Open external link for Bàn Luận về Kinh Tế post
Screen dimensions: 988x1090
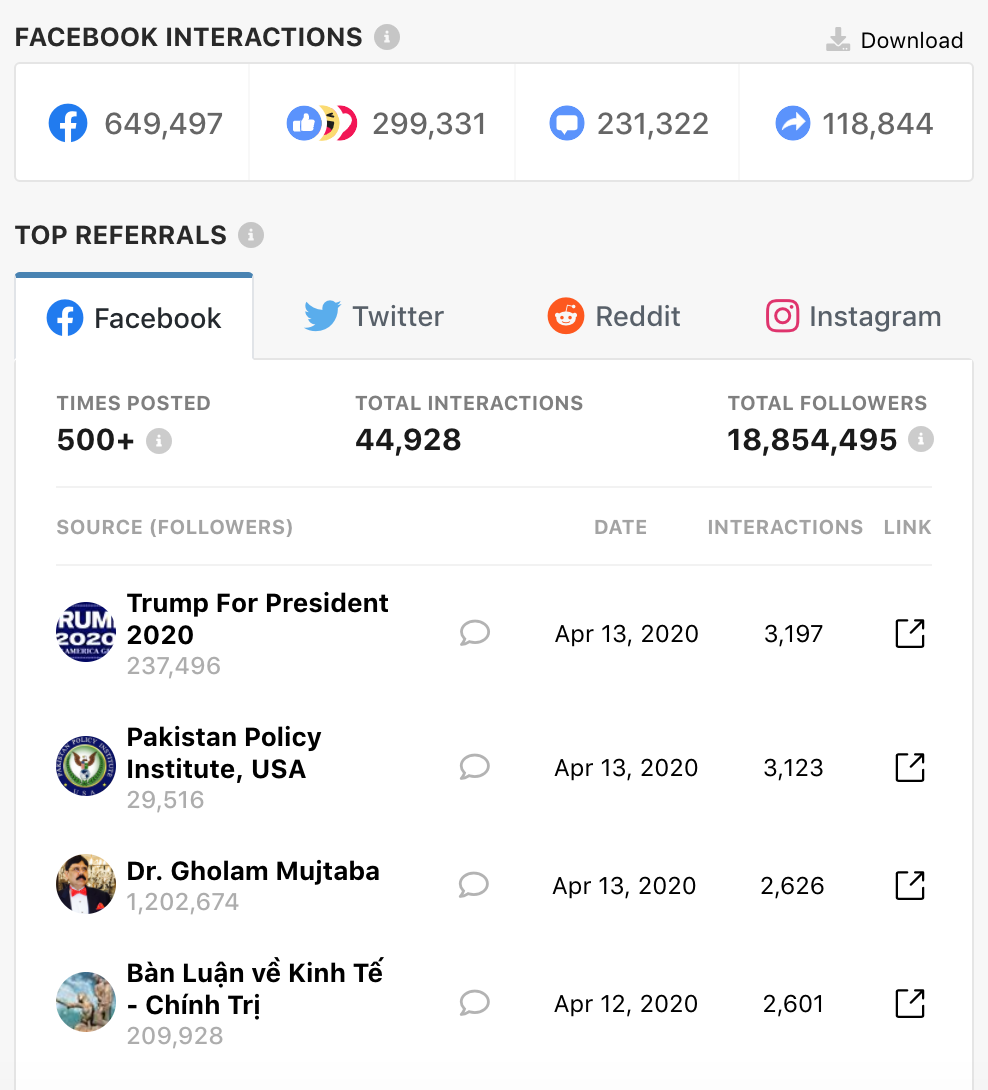click(x=909, y=1003)
